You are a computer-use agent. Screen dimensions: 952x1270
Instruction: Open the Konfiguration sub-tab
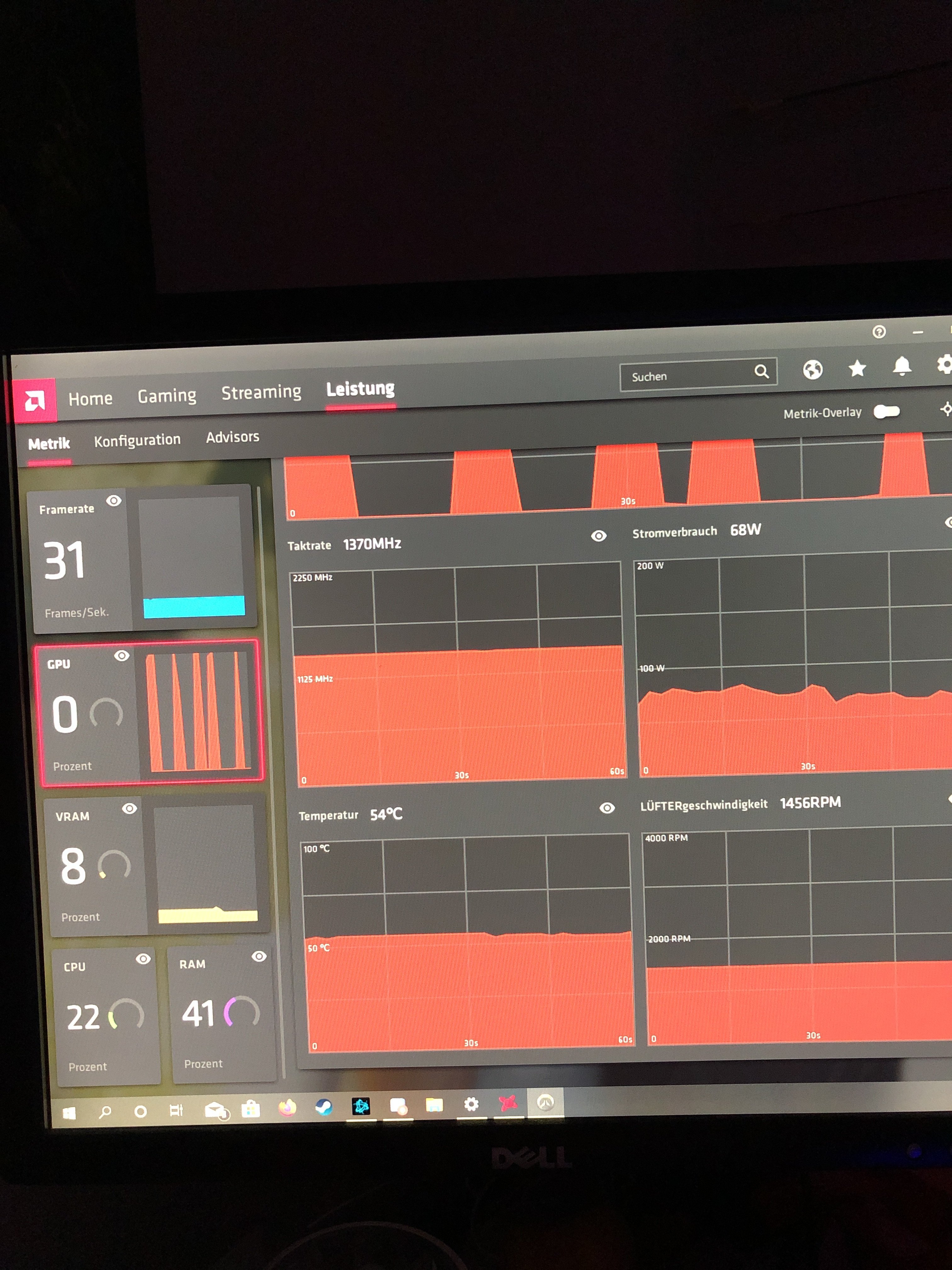coord(137,440)
